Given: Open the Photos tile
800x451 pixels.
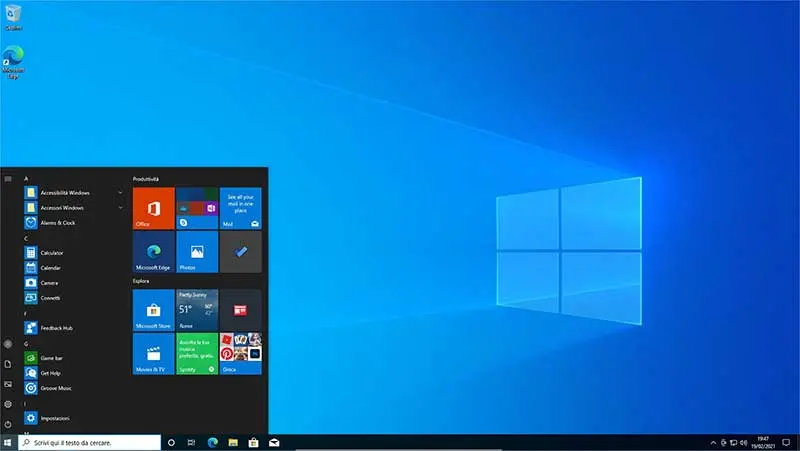Looking at the screenshot, I should pos(197,252).
